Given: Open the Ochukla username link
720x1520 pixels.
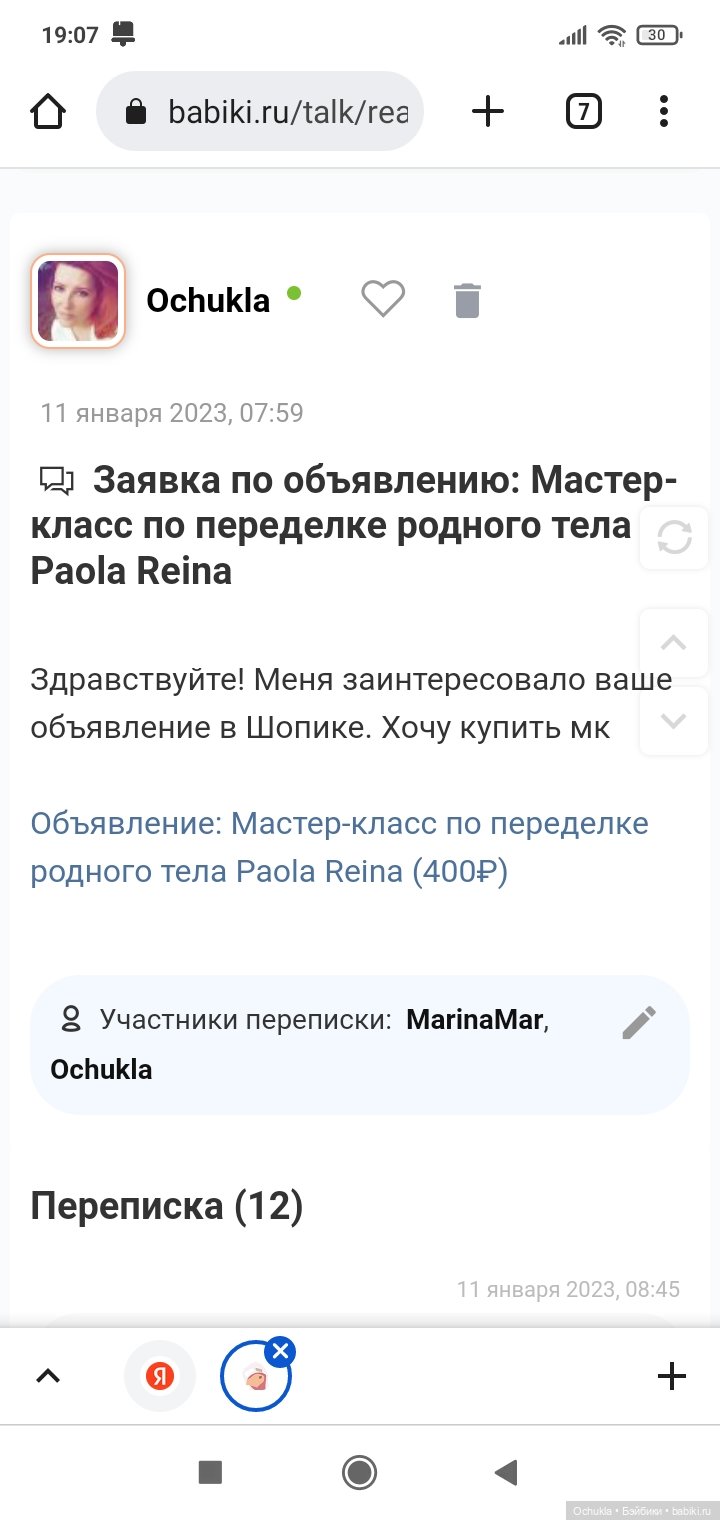Looking at the screenshot, I should tap(208, 300).
